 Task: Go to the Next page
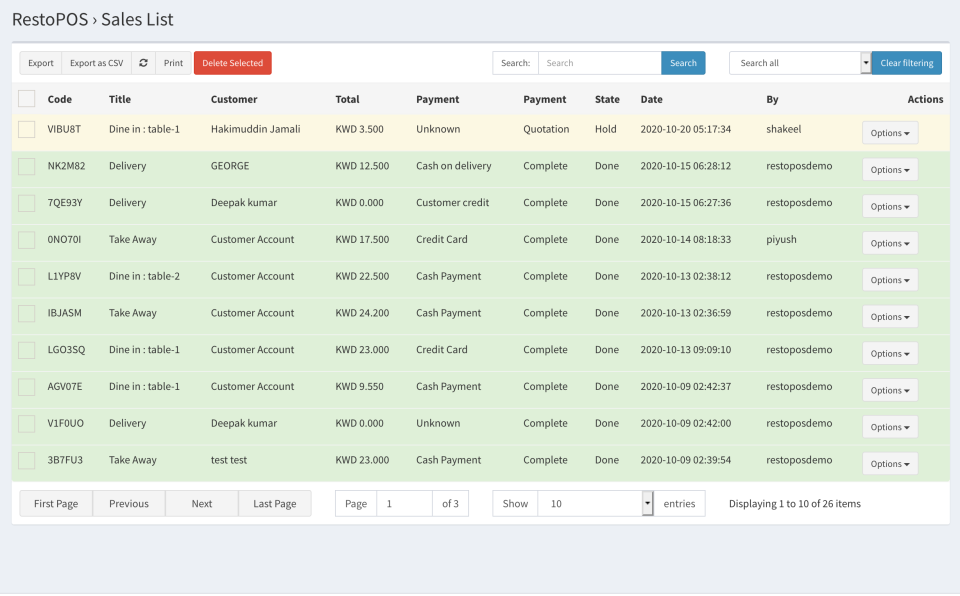(x=201, y=503)
